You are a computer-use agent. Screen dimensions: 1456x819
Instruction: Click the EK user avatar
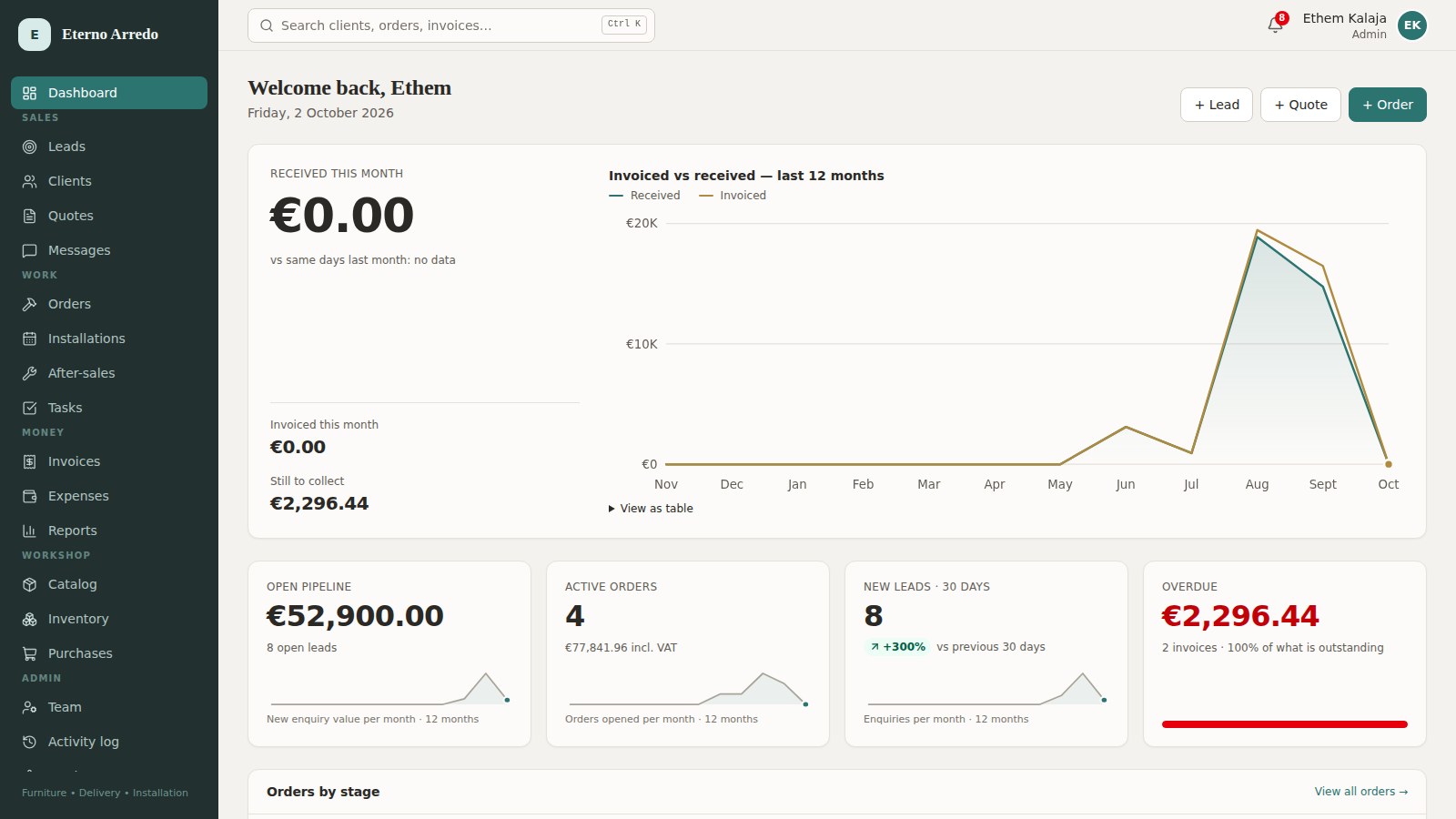pos(1412,25)
